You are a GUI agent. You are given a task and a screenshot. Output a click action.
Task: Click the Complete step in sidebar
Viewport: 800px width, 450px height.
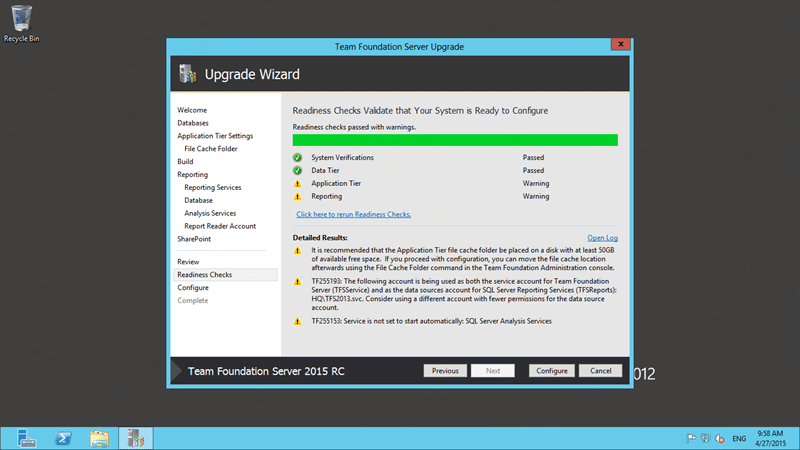pos(192,301)
